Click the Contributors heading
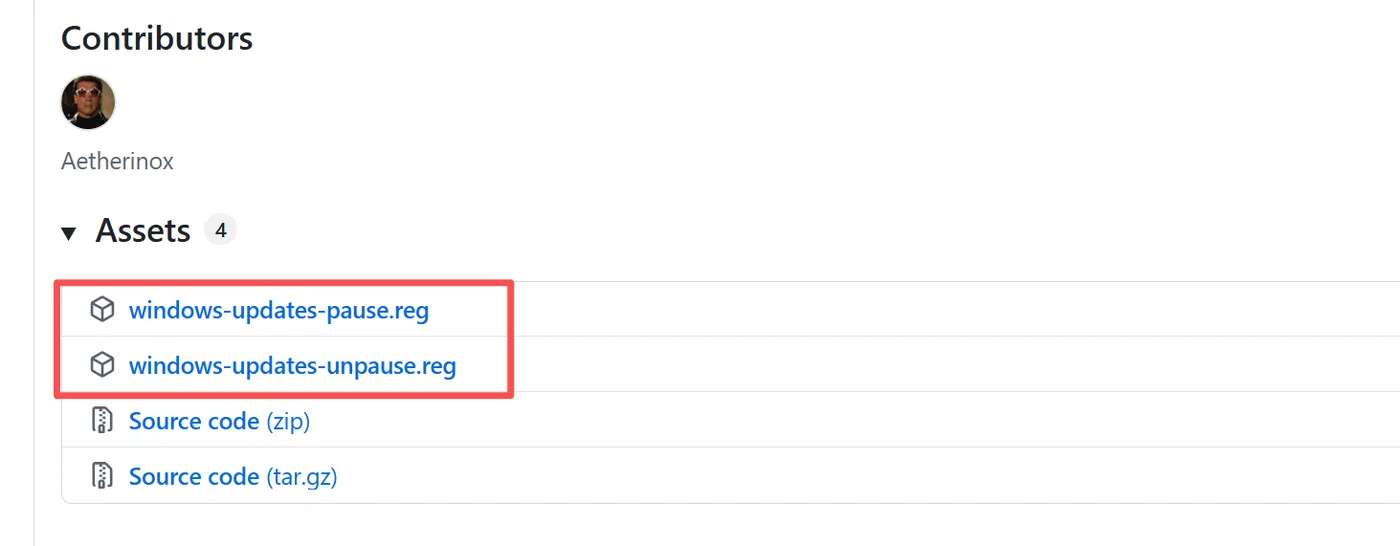 pyautogui.click(x=157, y=39)
